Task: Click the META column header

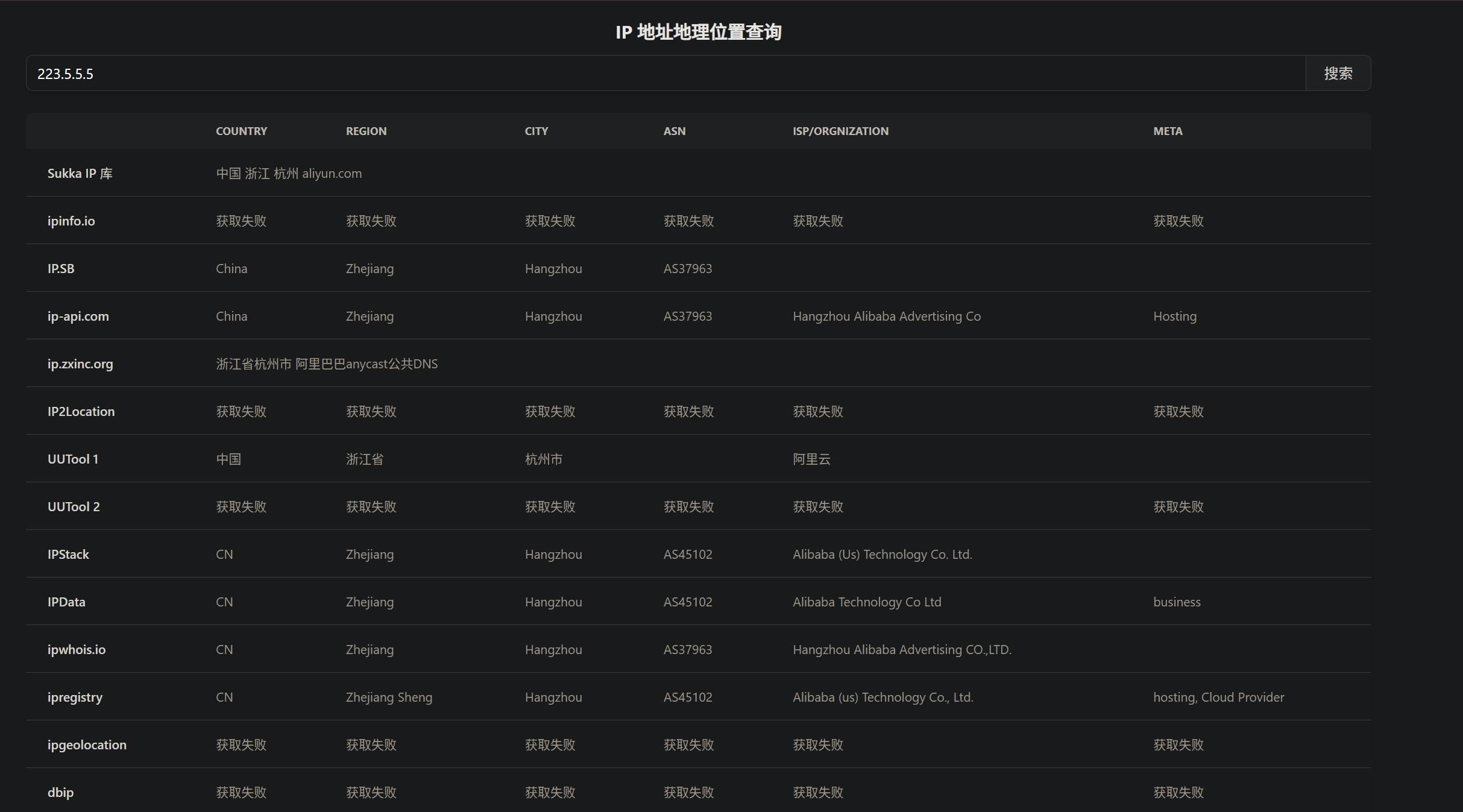Action: [1167, 131]
